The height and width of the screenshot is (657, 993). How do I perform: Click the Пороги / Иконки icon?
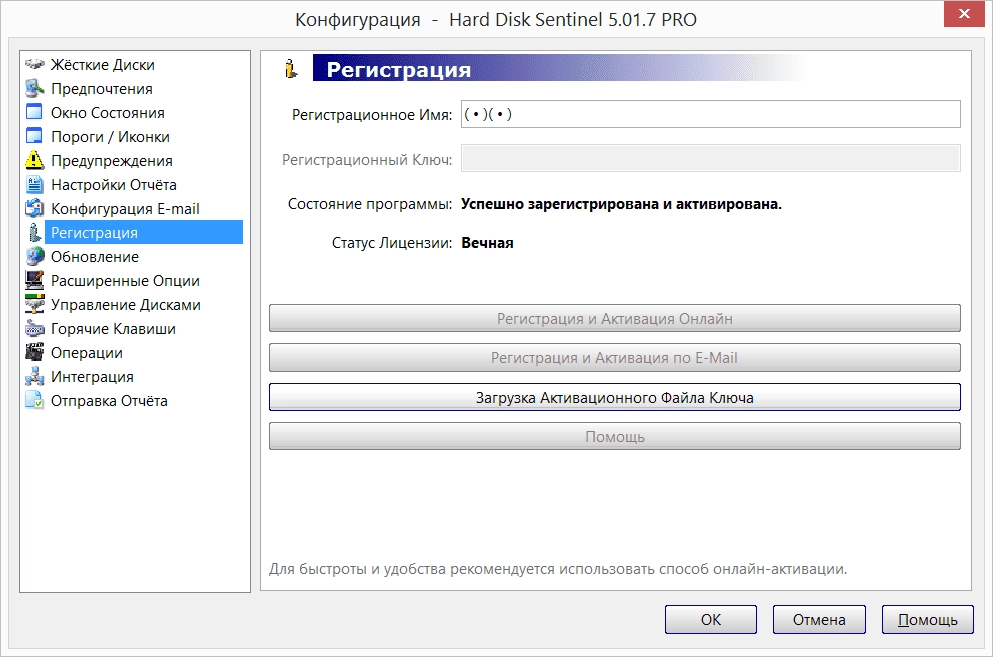pyautogui.click(x=34, y=136)
